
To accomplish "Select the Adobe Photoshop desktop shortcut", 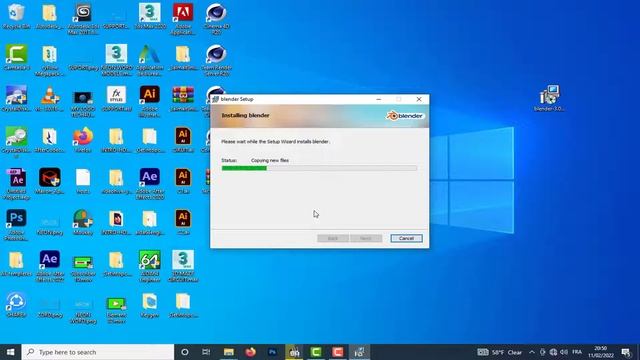I will 16,224.
